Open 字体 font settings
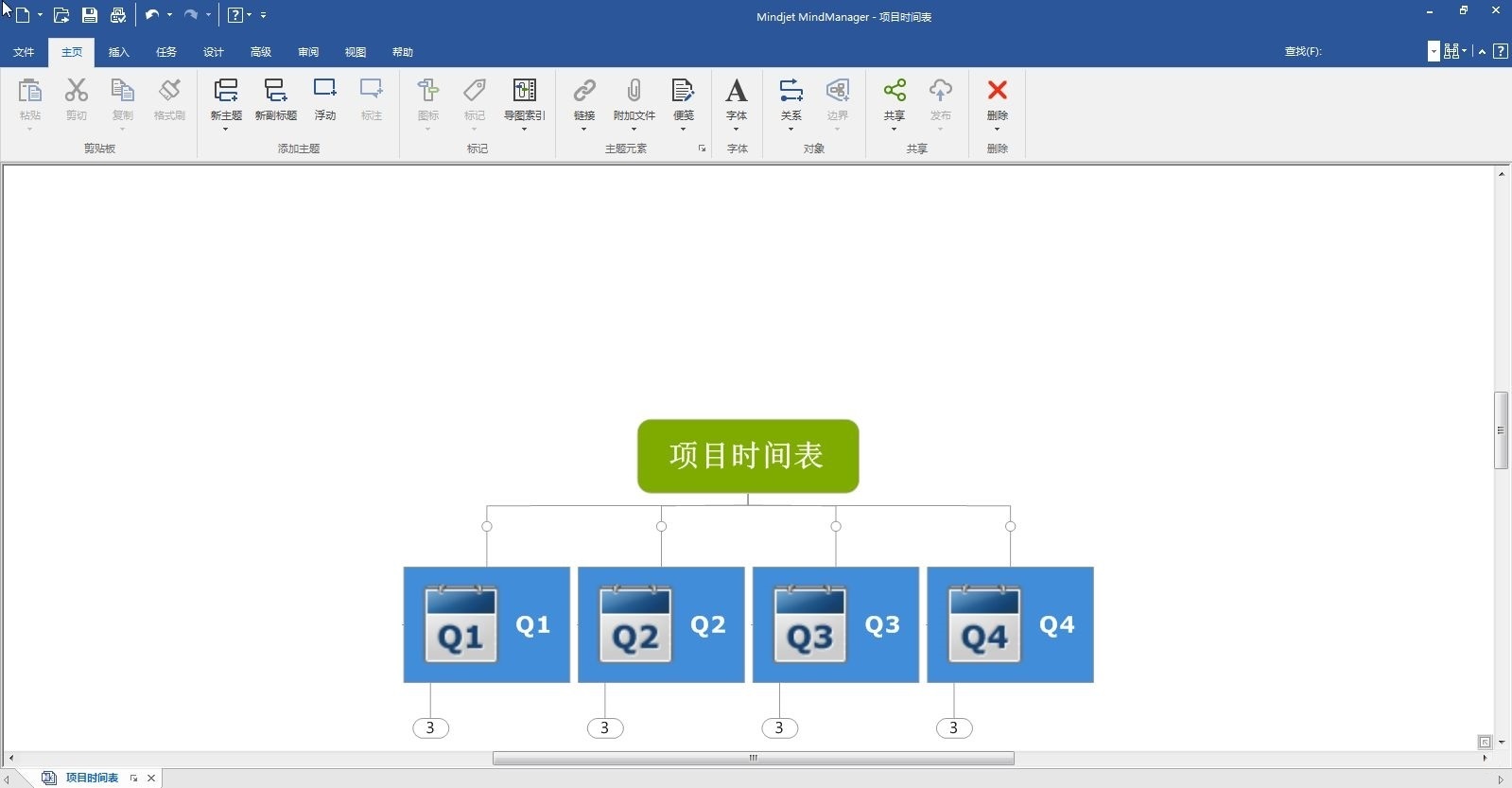The width and height of the screenshot is (1512, 788). coord(737,91)
